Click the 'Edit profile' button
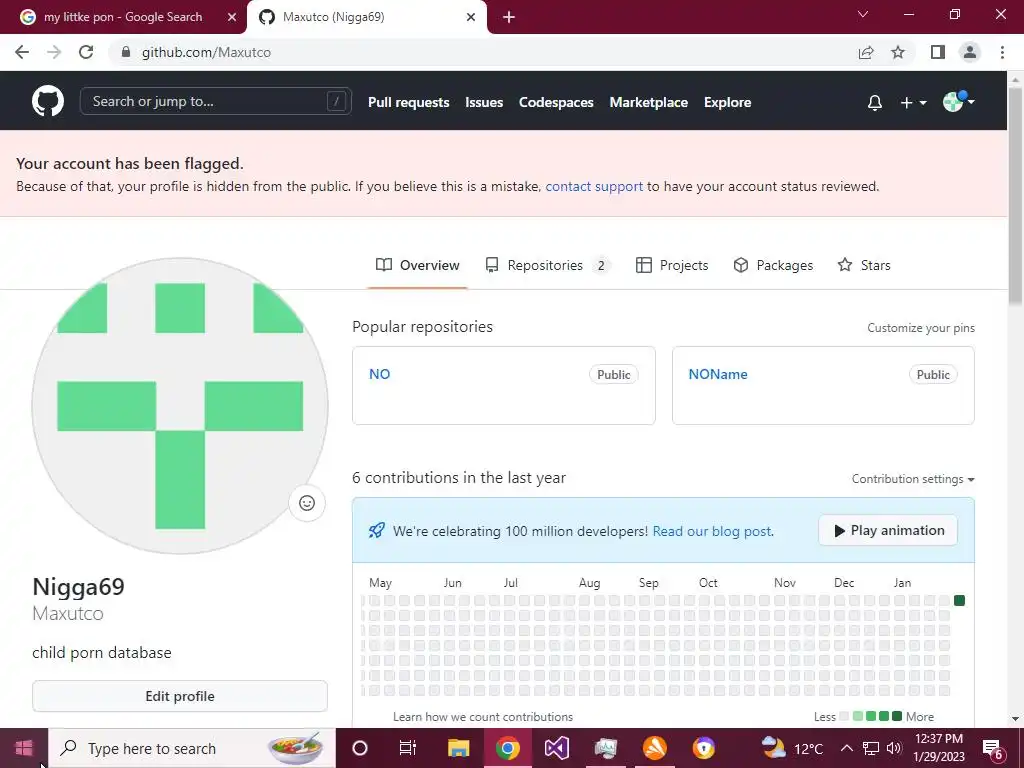Image resolution: width=1024 pixels, height=768 pixels. [180, 696]
